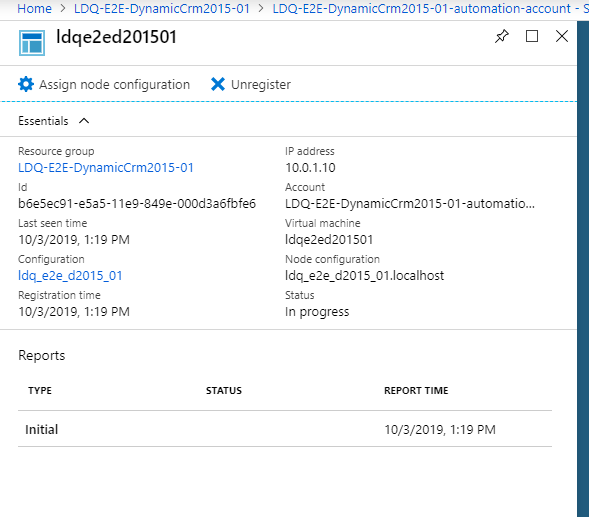Image resolution: width=589 pixels, height=517 pixels.
Task: Select the Virtual machine value ldqe2ed201501
Action: click(329, 239)
